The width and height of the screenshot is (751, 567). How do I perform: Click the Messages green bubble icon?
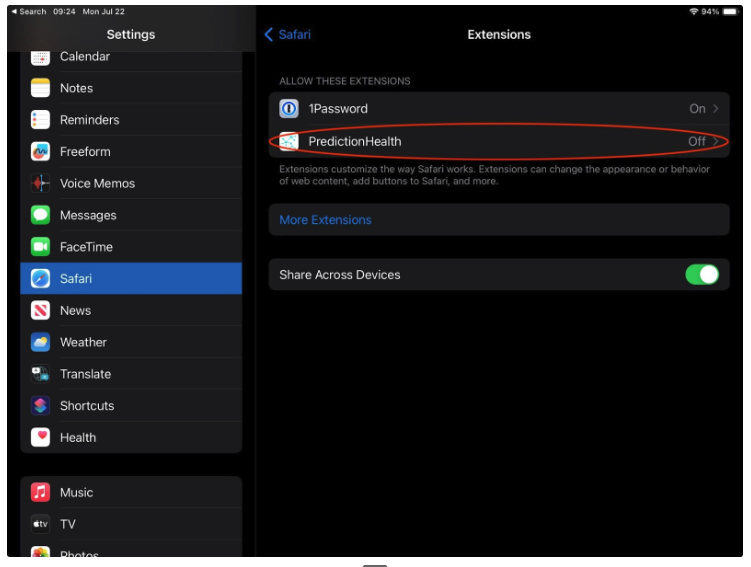click(40, 215)
